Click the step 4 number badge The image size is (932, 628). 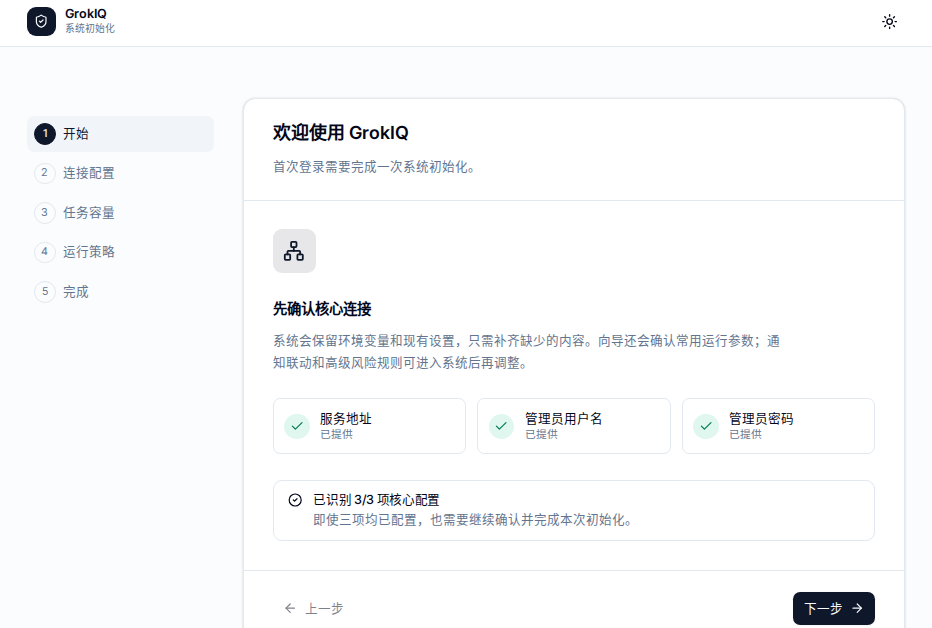(45, 252)
